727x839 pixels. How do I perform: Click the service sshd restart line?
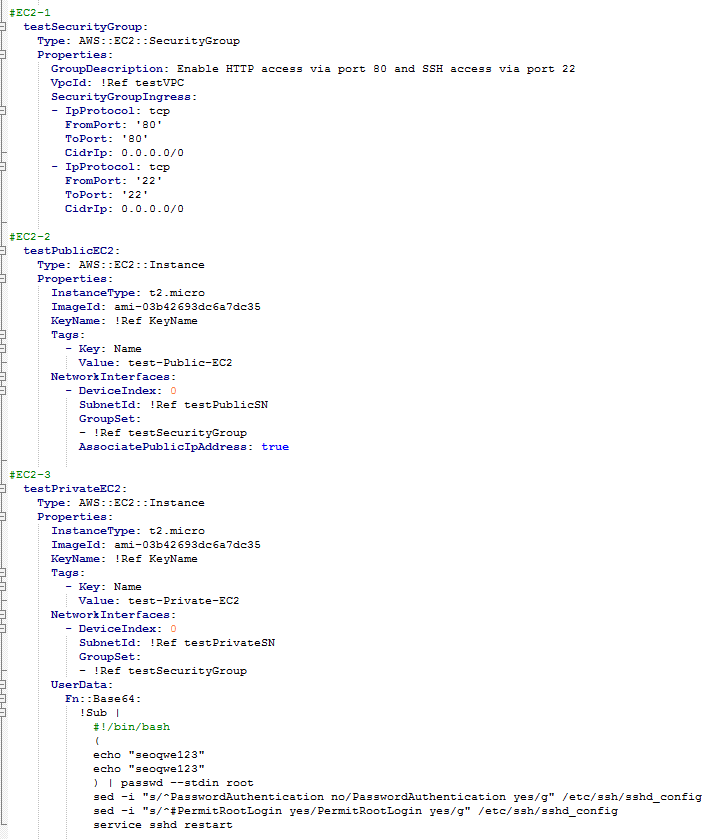click(163, 825)
